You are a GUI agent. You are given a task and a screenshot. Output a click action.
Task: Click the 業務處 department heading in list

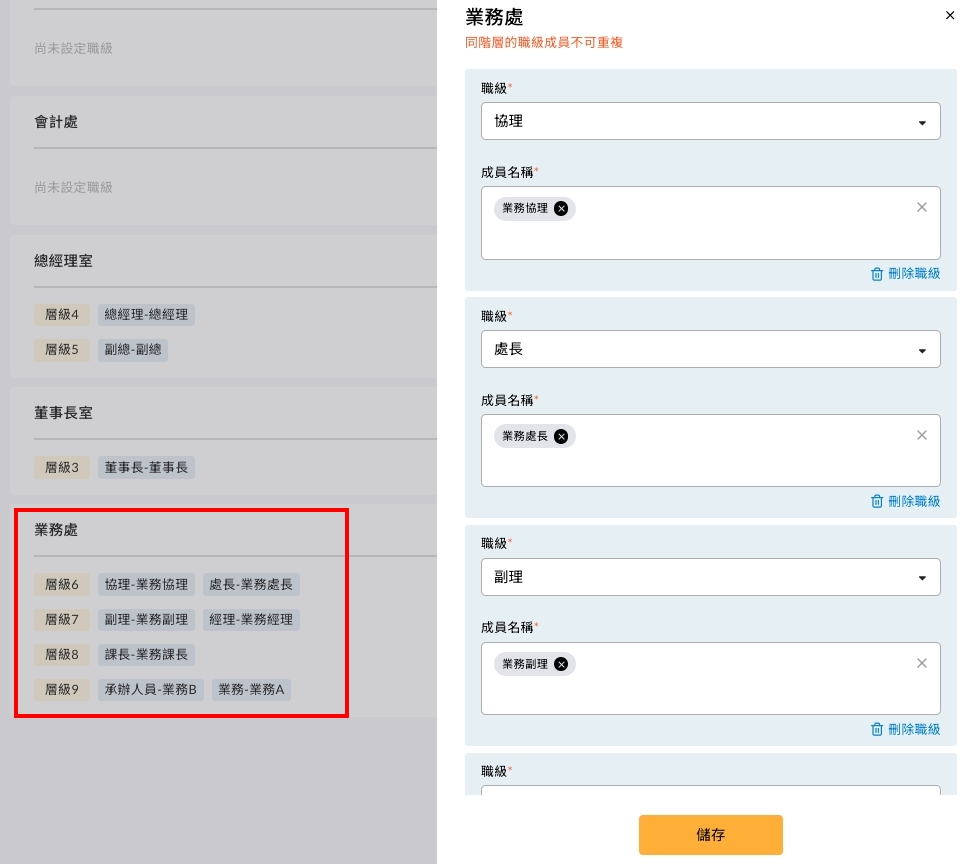(56, 529)
